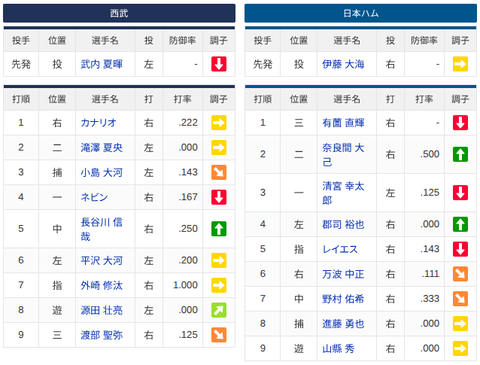Open player page for 山縣 秀
Screen dimensions: 480x365
pyautogui.click(x=338, y=348)
